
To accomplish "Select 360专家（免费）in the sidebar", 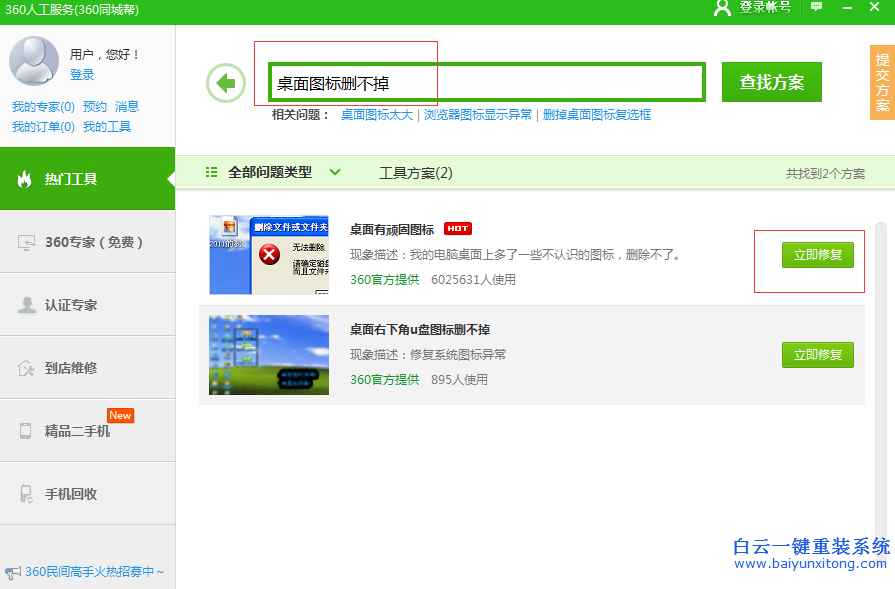I will 88,241.
